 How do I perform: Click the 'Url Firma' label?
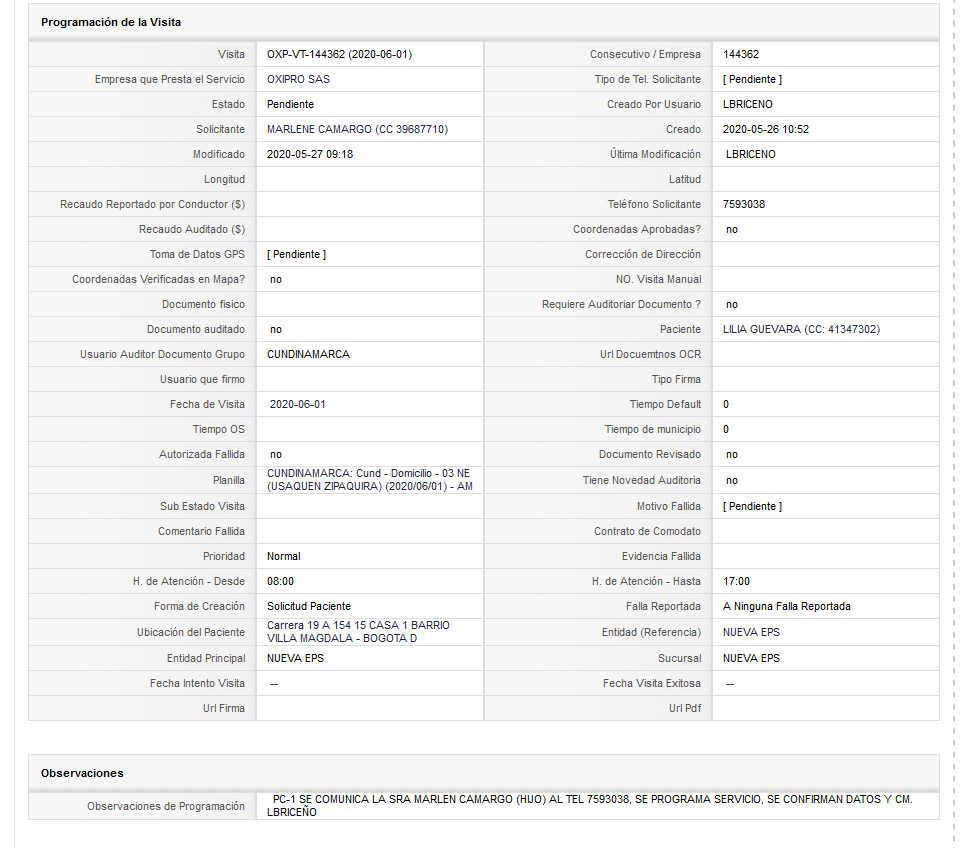pos(224,708)
